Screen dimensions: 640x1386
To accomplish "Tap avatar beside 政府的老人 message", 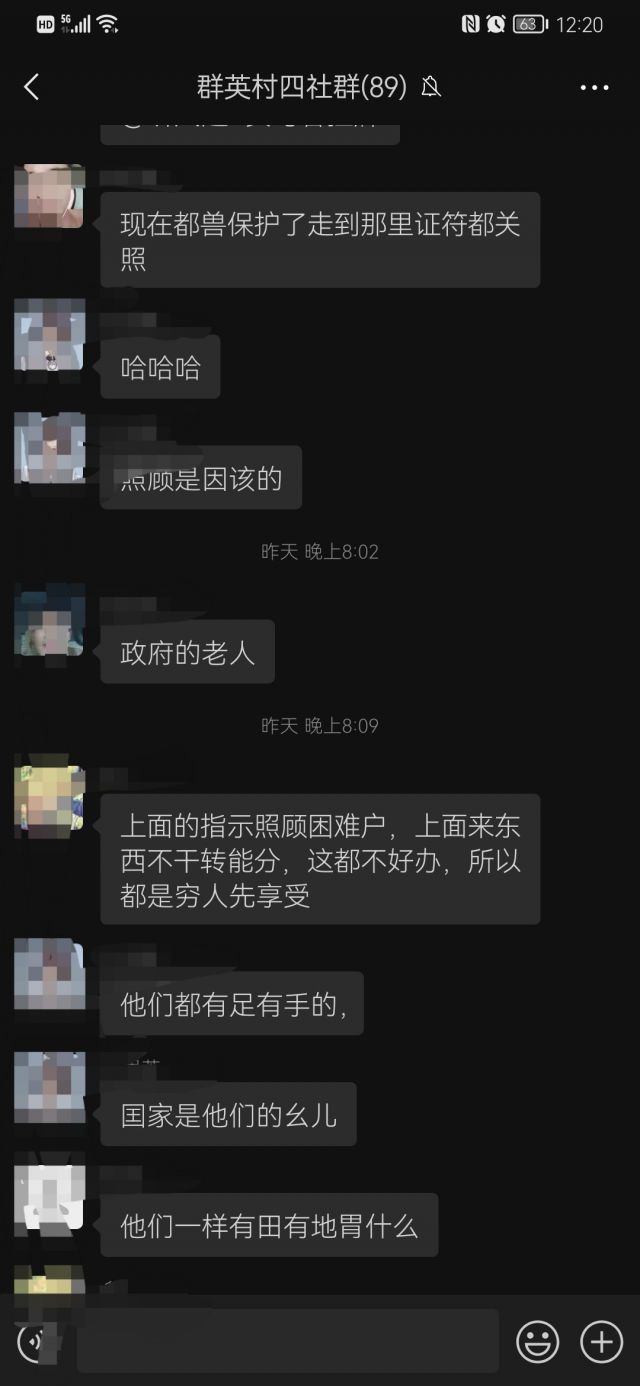I will pos(49,620).
